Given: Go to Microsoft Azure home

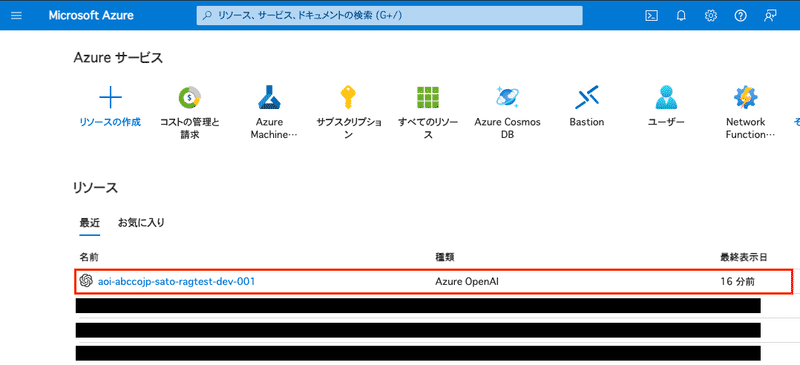Looking at the screenshot, I should (91, 15).
